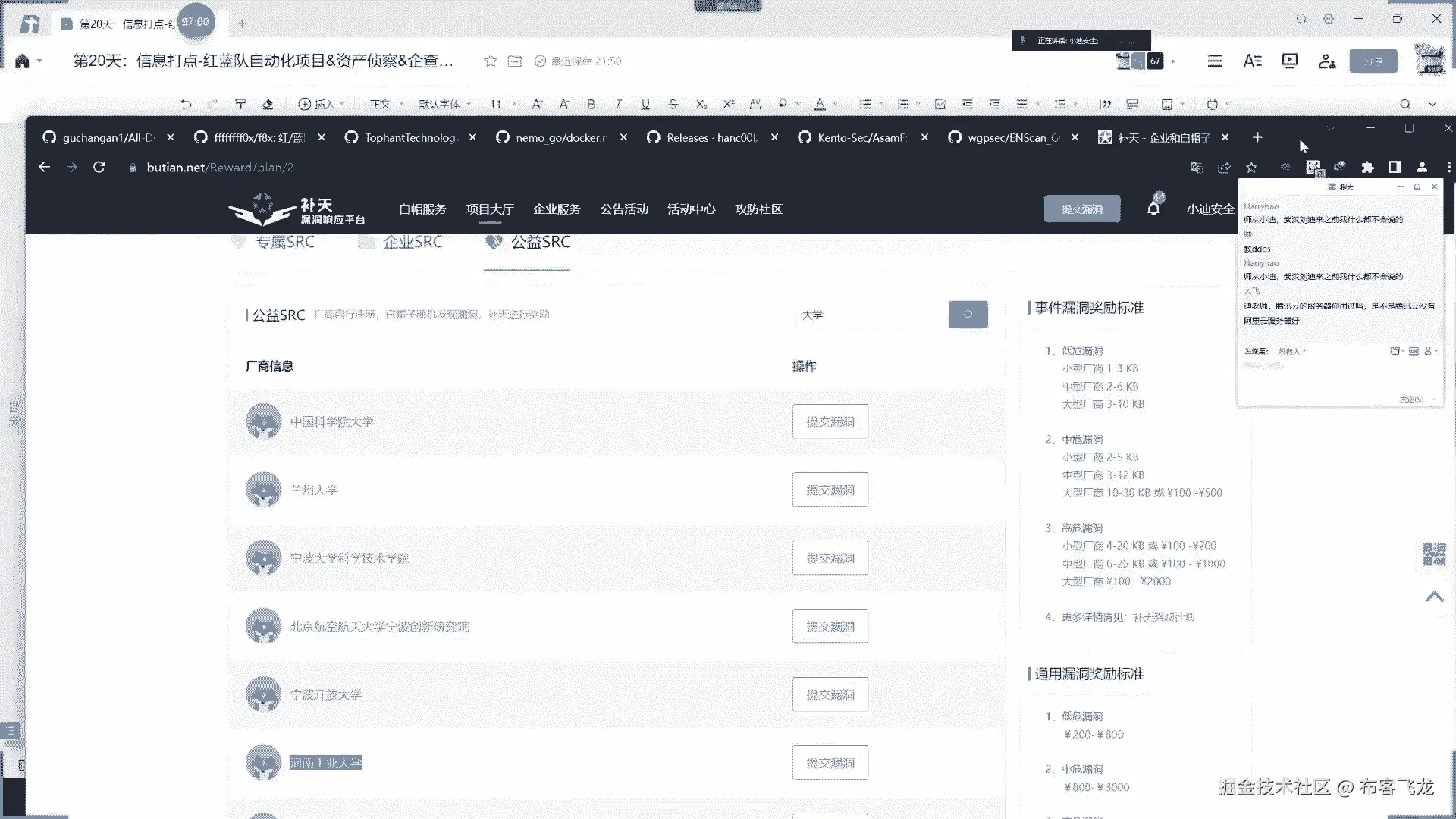Click the browser reload icon
This screenshot has width=1456, height=819.
(x=99, y=167)
